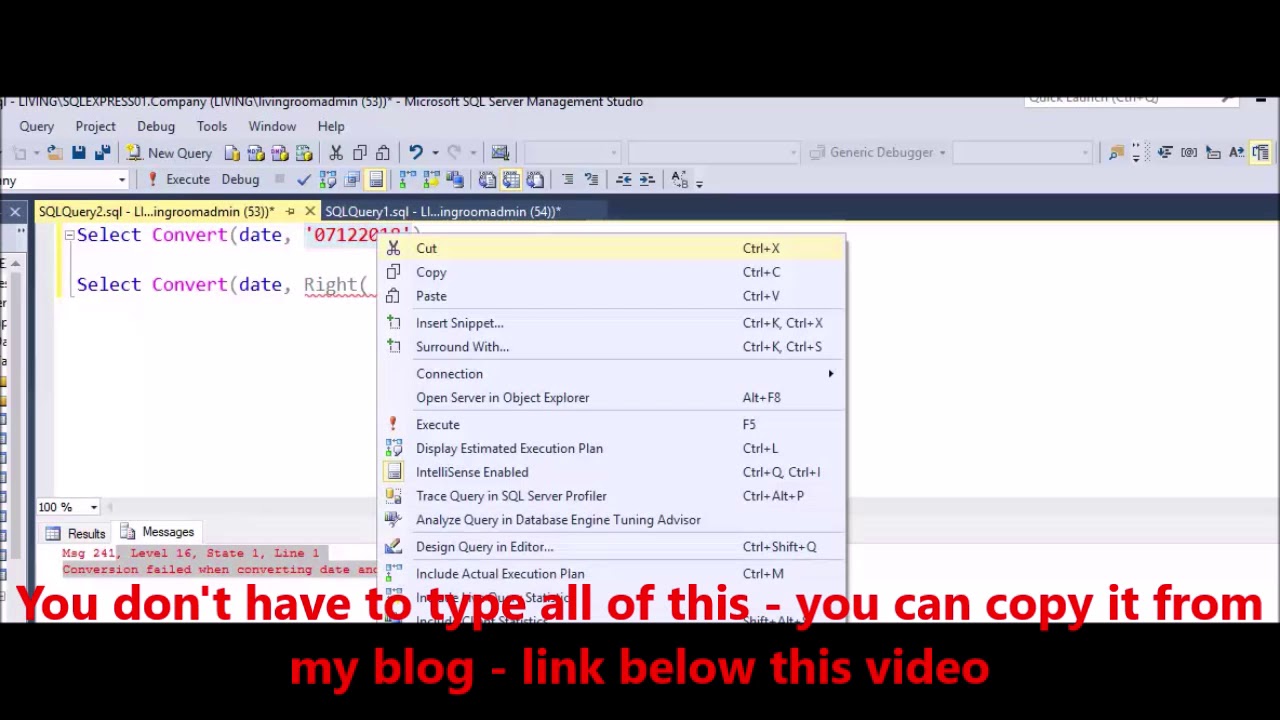This screenshot has width=1280, height=720.
Task: Select Surround With... in the context menu
Action: [x=612, y=347]
